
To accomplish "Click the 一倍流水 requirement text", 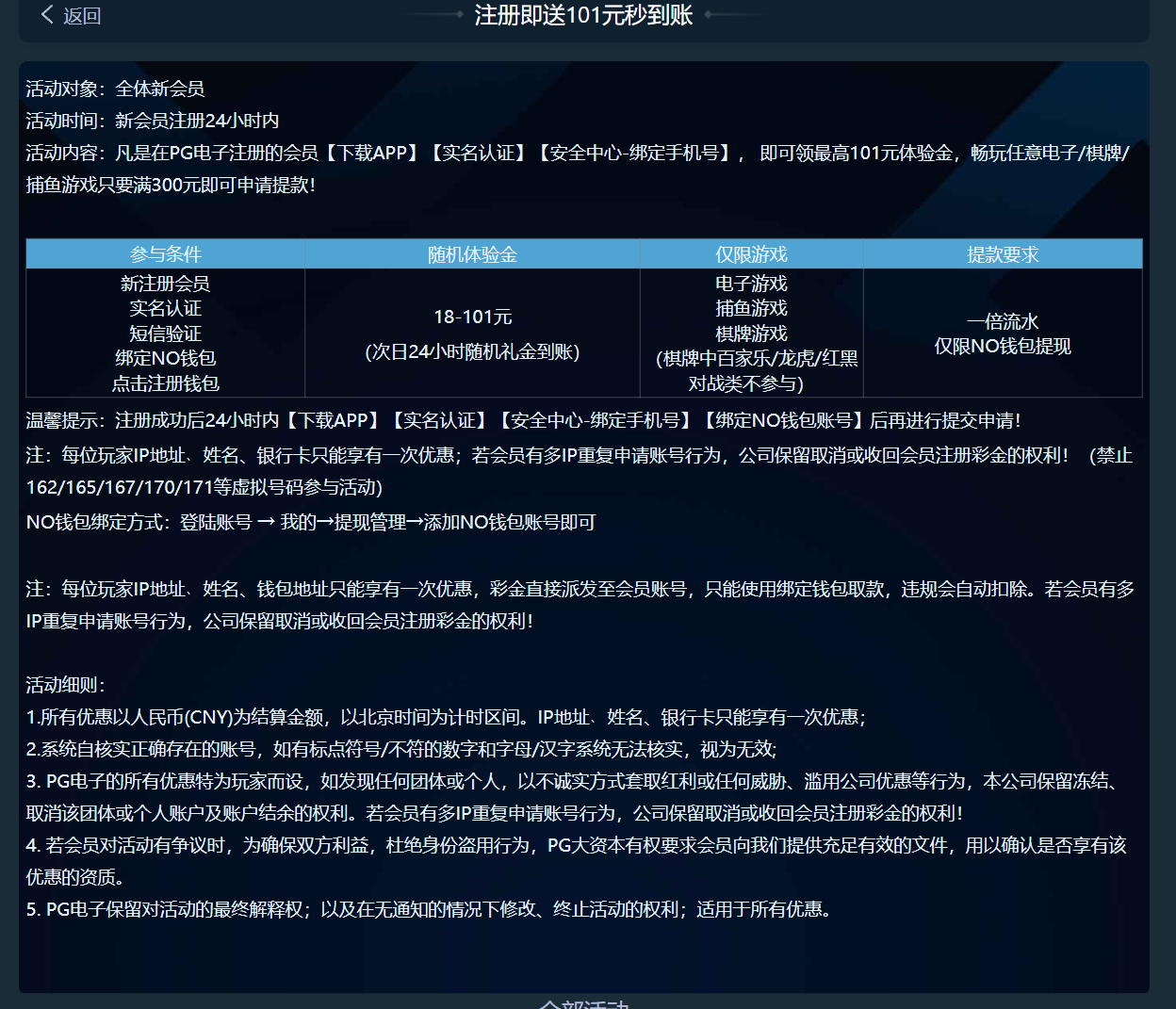I will 1003,321.
